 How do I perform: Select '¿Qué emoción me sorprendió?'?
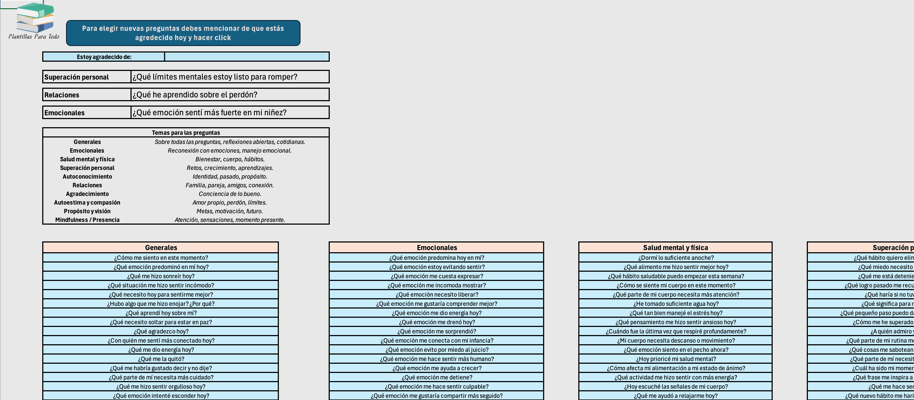(437, 332)
